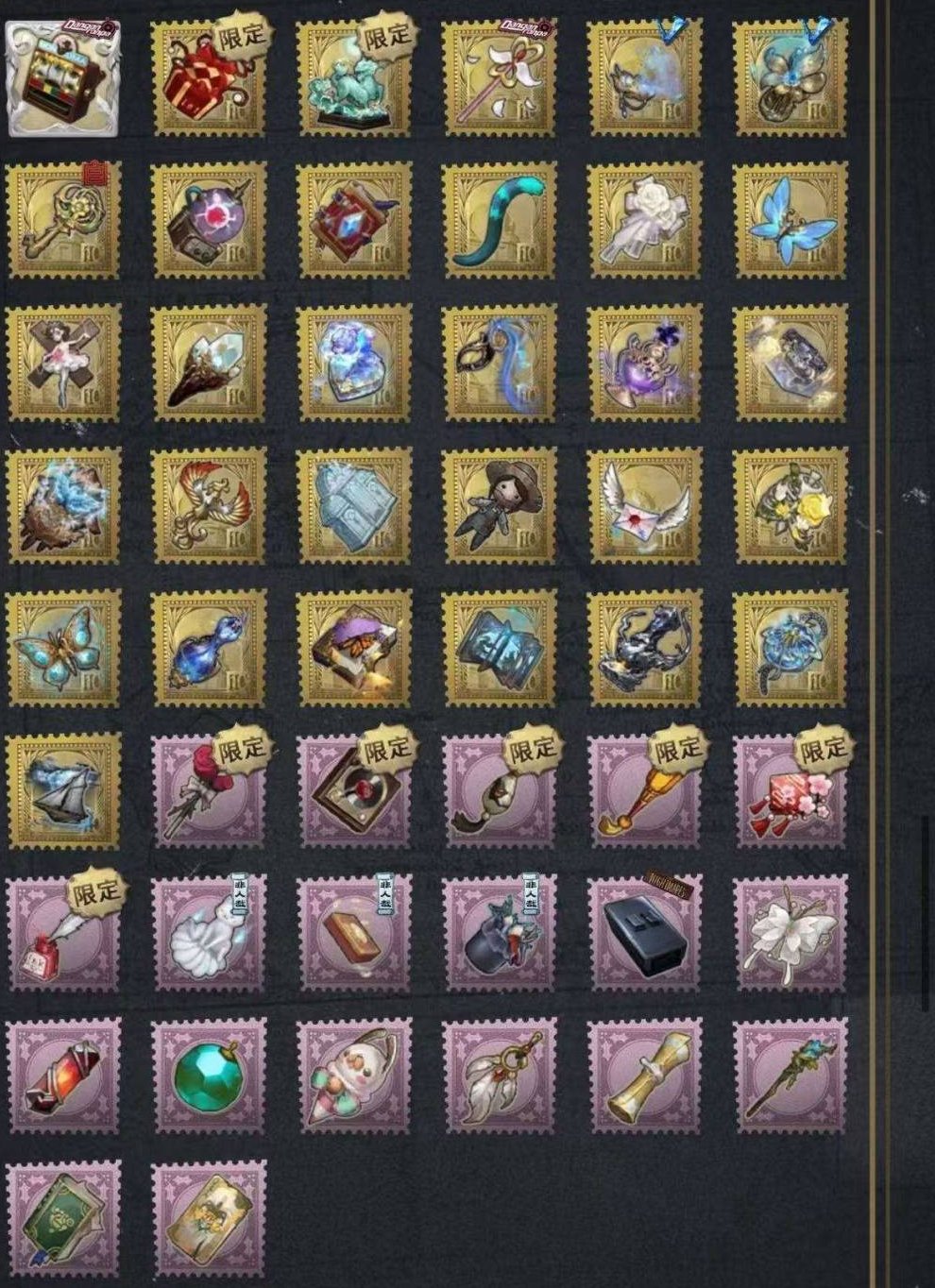This screenshot has height=1288, width=935.
Task: Select the black box purple stamp
Action: (645, 932)
